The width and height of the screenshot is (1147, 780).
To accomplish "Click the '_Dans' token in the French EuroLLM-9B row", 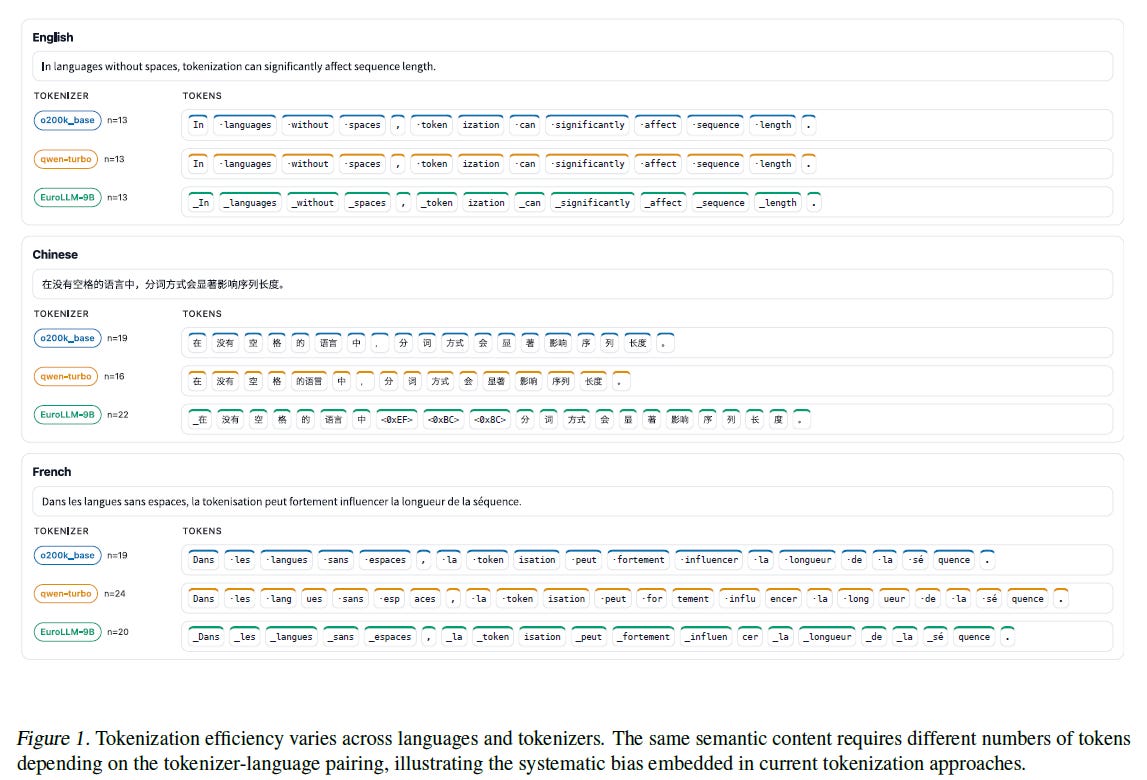I will click(206, 637).
